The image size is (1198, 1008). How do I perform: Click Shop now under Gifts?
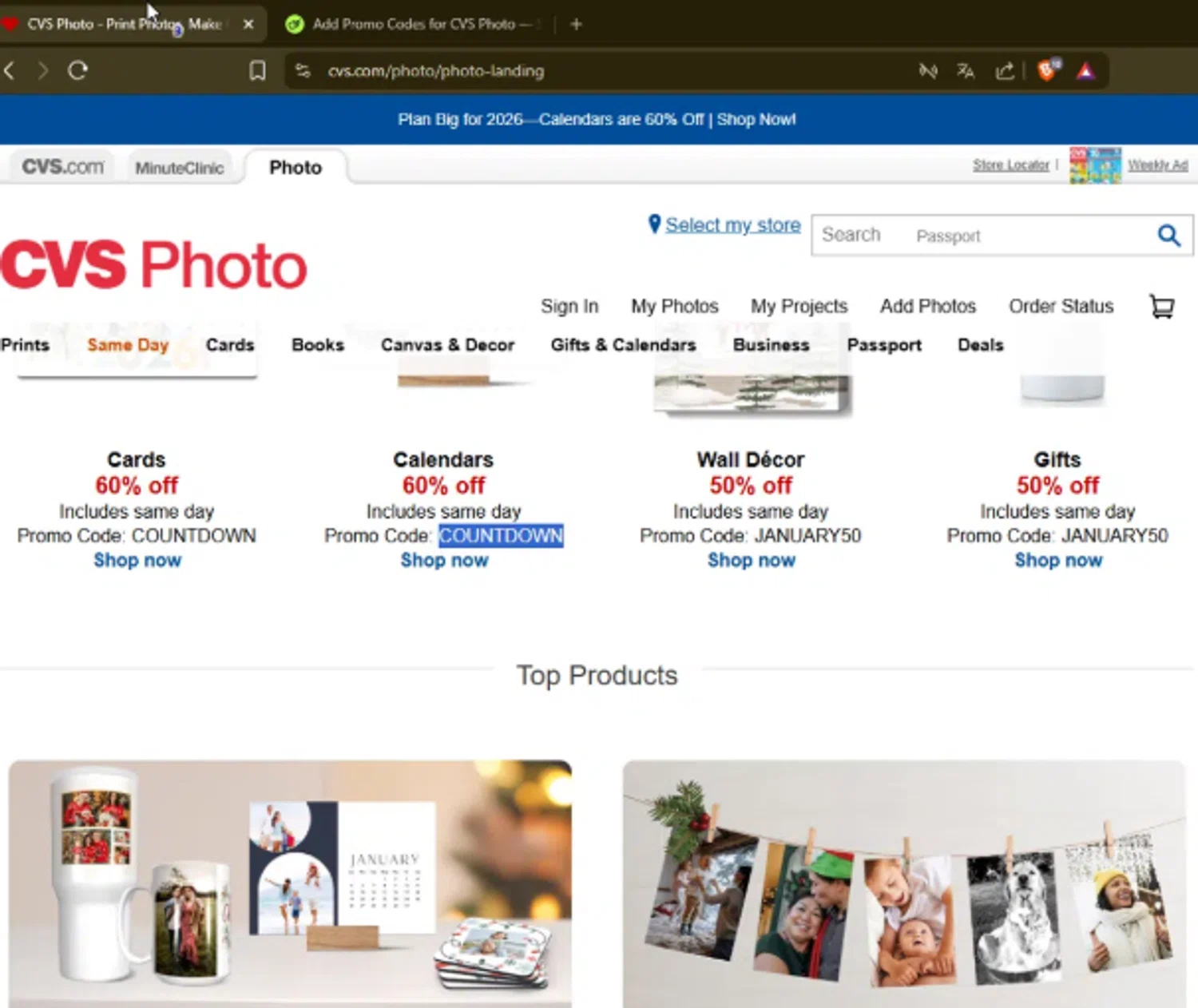point(1058,560)
